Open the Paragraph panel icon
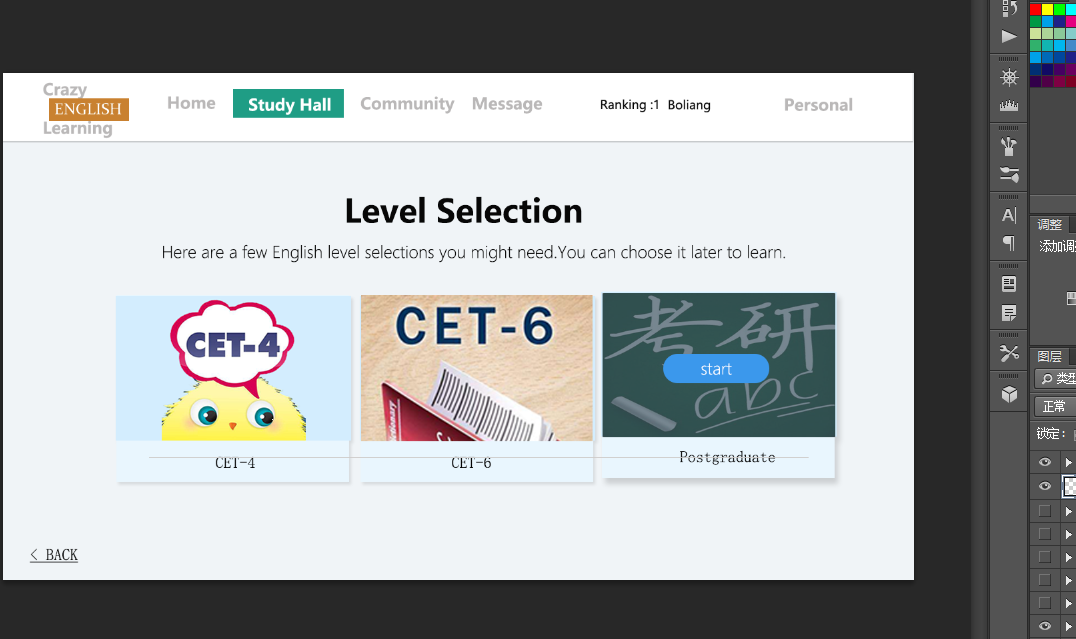This screenshot has height=639, width=1076. (x=1009, y=243)
